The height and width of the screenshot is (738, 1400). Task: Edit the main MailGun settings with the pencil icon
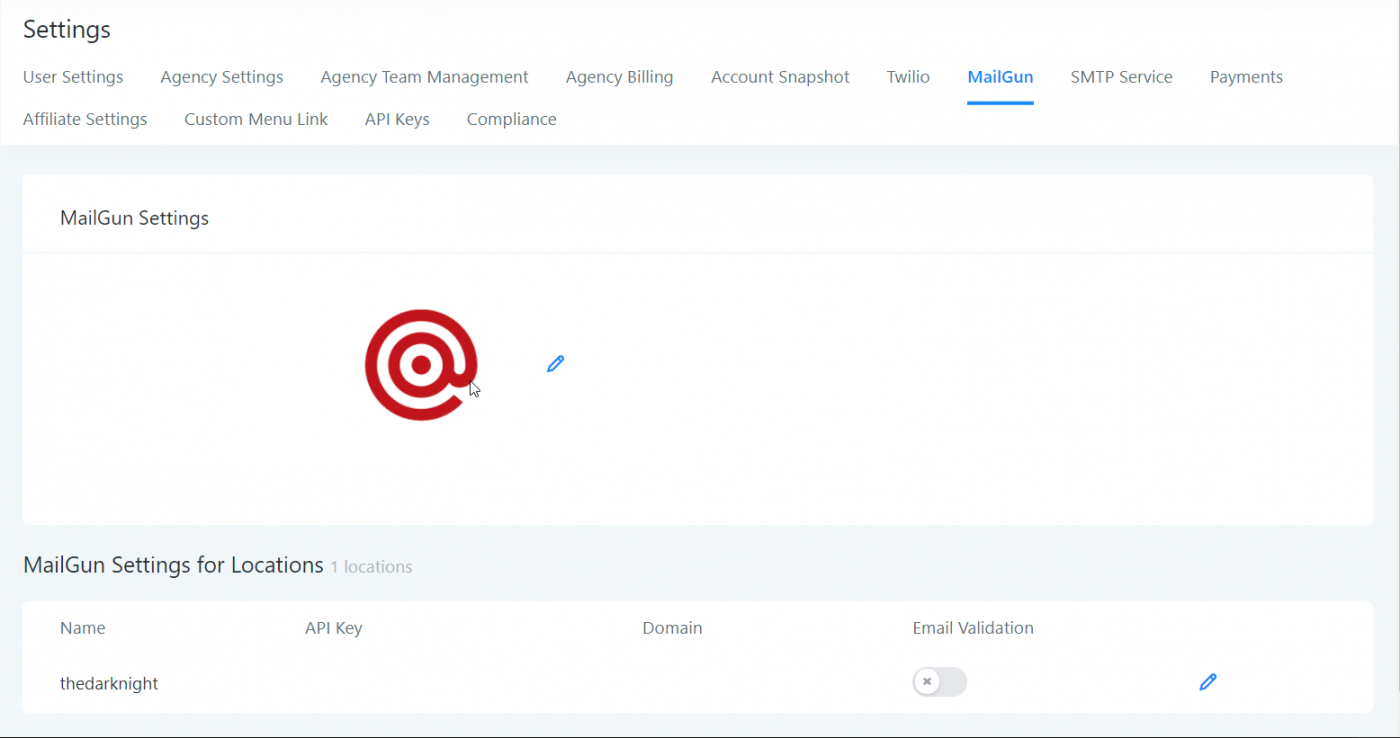[x=556, y=364]
